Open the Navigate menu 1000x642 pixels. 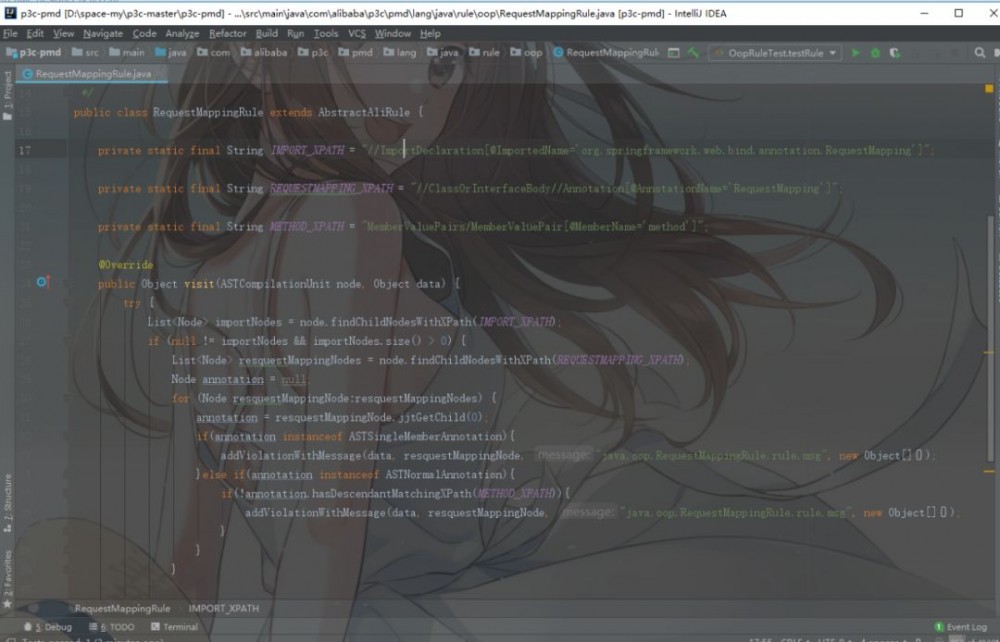point(103,33)
